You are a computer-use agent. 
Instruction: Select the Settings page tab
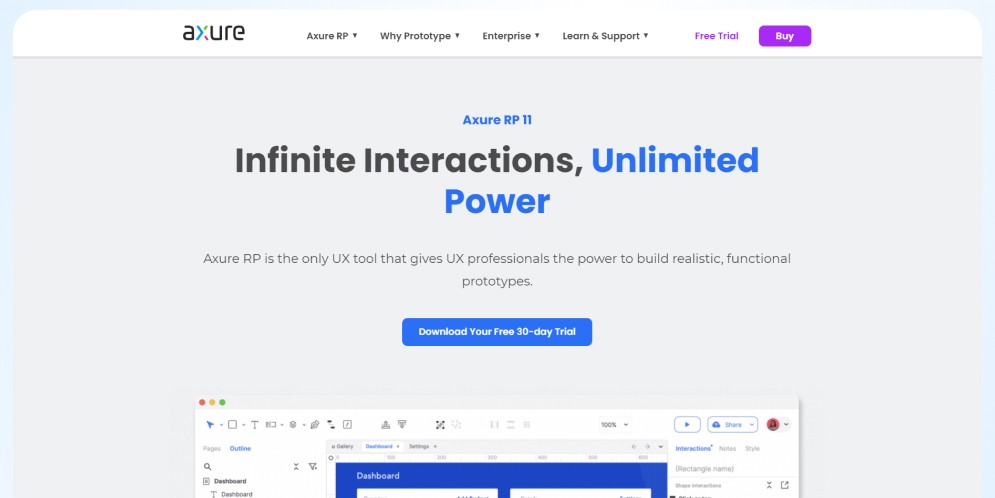point(419,447)
